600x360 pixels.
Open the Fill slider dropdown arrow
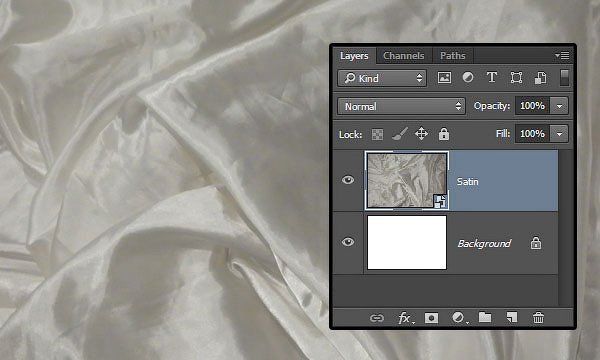[559, 134]
